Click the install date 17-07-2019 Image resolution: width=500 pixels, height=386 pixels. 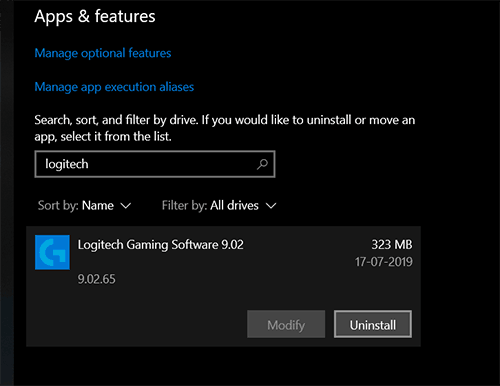click(x=384, y=262)
